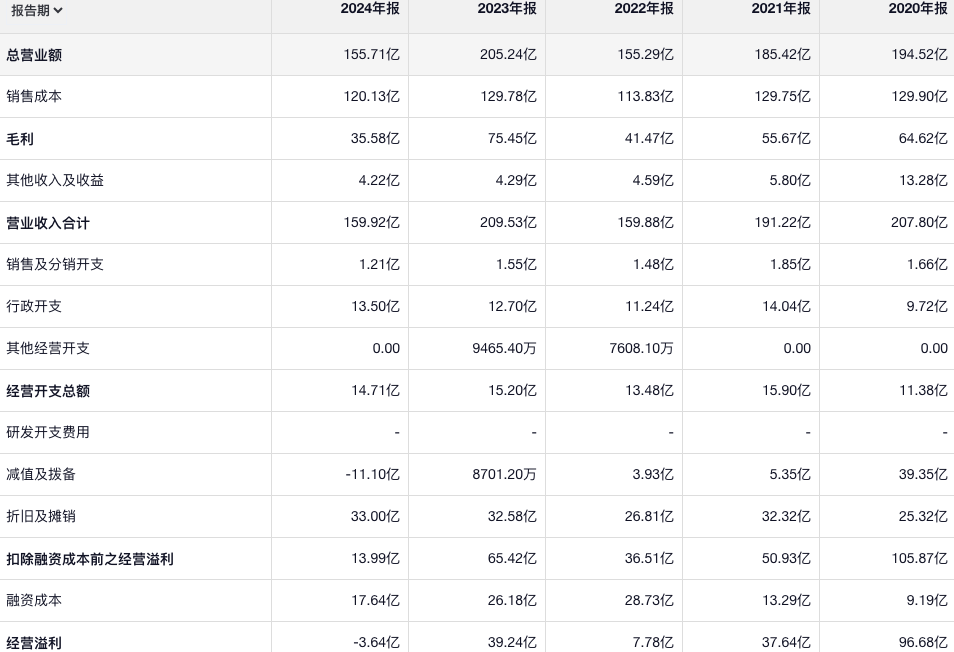This screenshot has width=954, height=652.
Task: Click the 2022年报 column header
Action: pos(644,9)
